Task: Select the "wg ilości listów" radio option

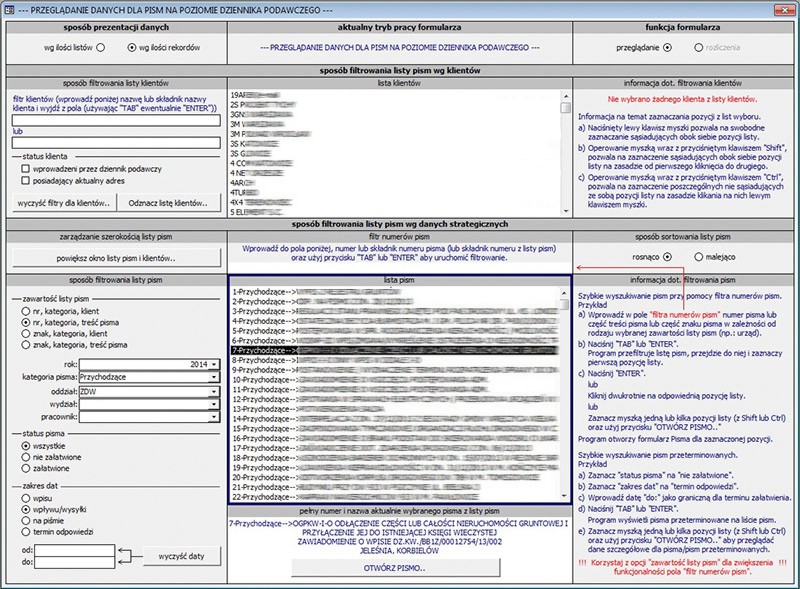Action: (x=101, y=47)
